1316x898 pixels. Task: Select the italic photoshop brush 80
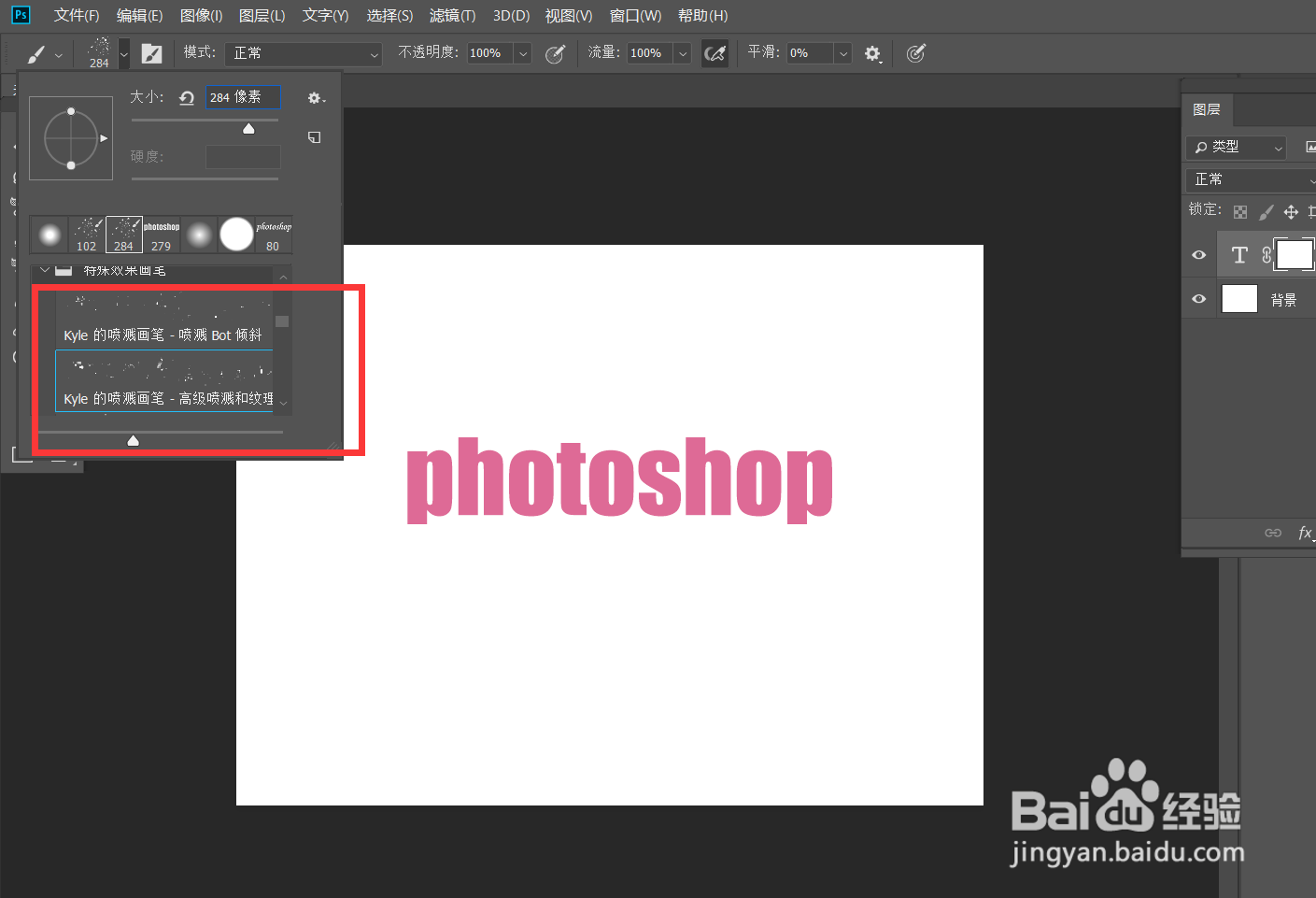(274, 235)
